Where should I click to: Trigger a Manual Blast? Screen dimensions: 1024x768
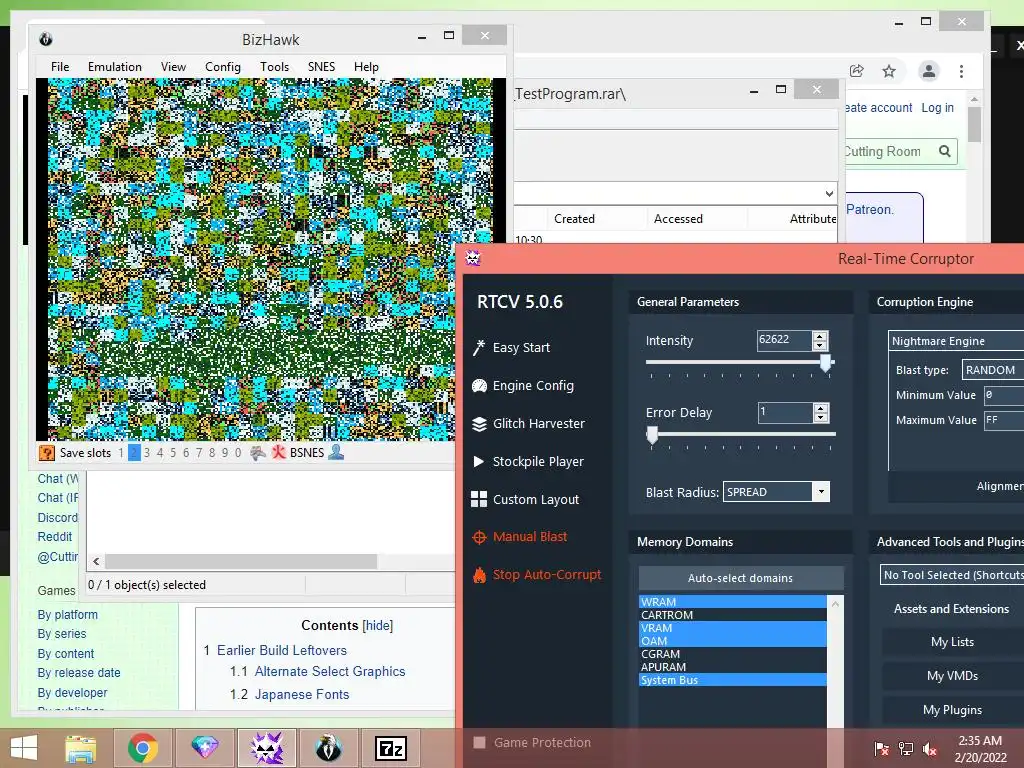(x=520, y=537)
